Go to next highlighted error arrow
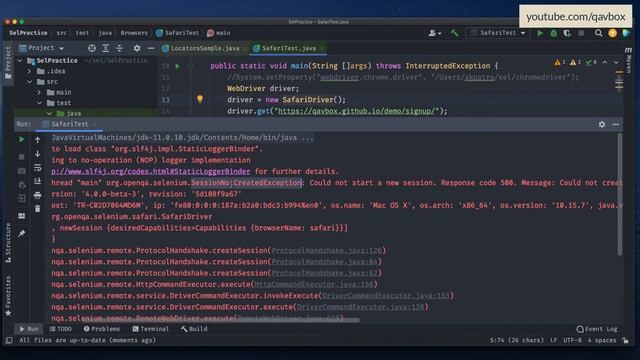The image size is (640, 360). point(616,62)
